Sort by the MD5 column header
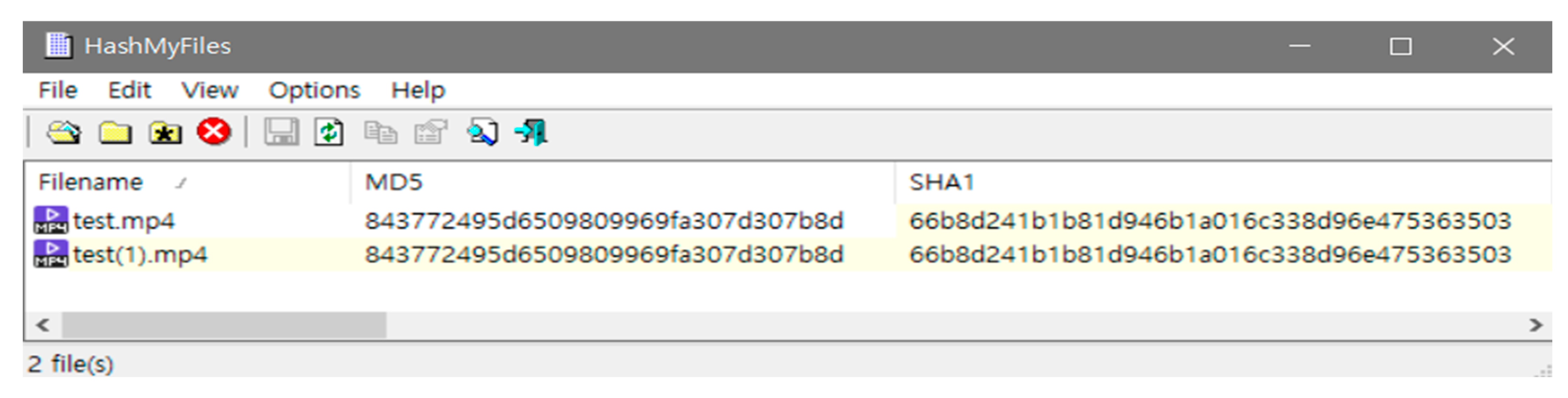This screenshot has width=1568, height=398. click(x=393, y=182)
